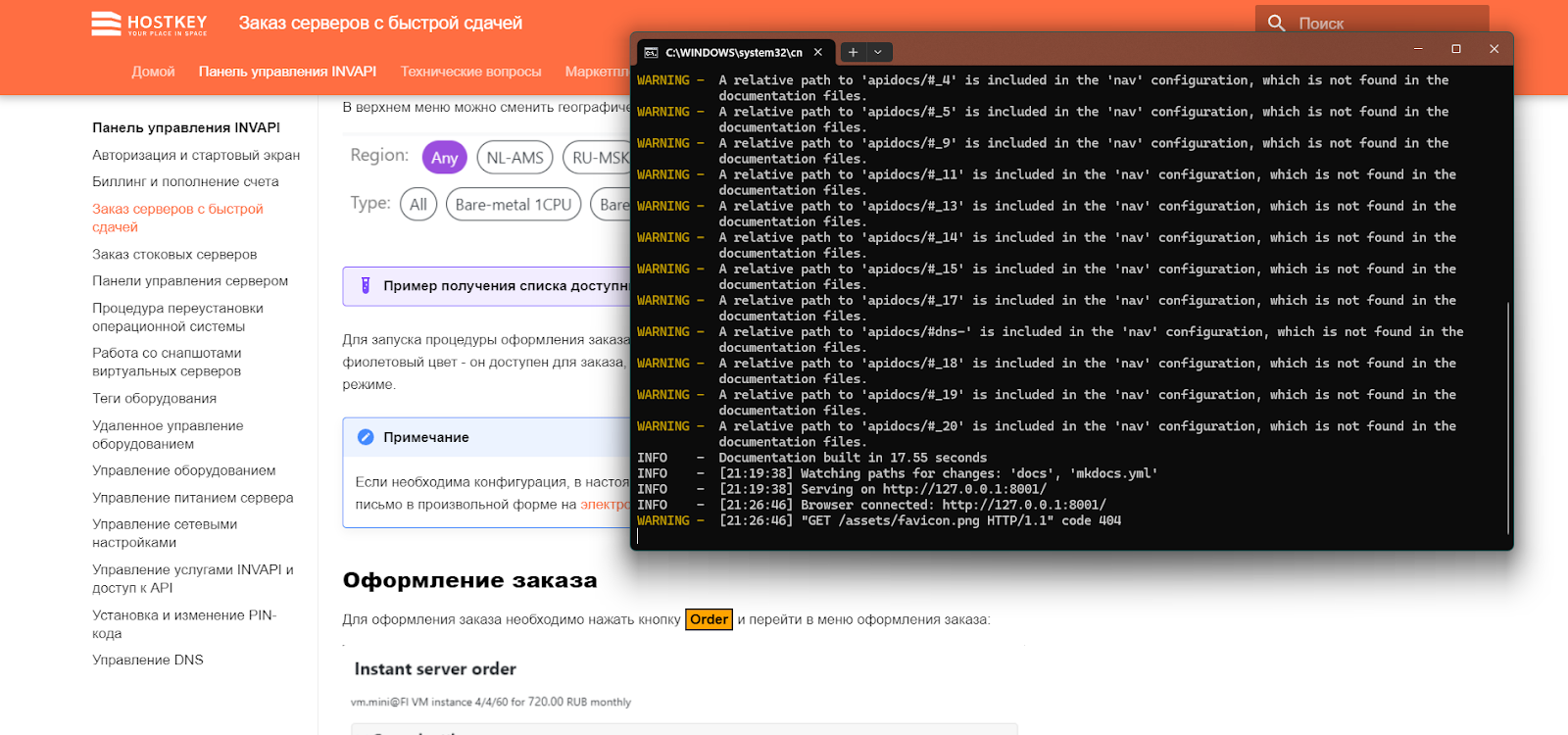Open Теги оборудования page
Screen dimensions: 1568x735
point(154,398)
